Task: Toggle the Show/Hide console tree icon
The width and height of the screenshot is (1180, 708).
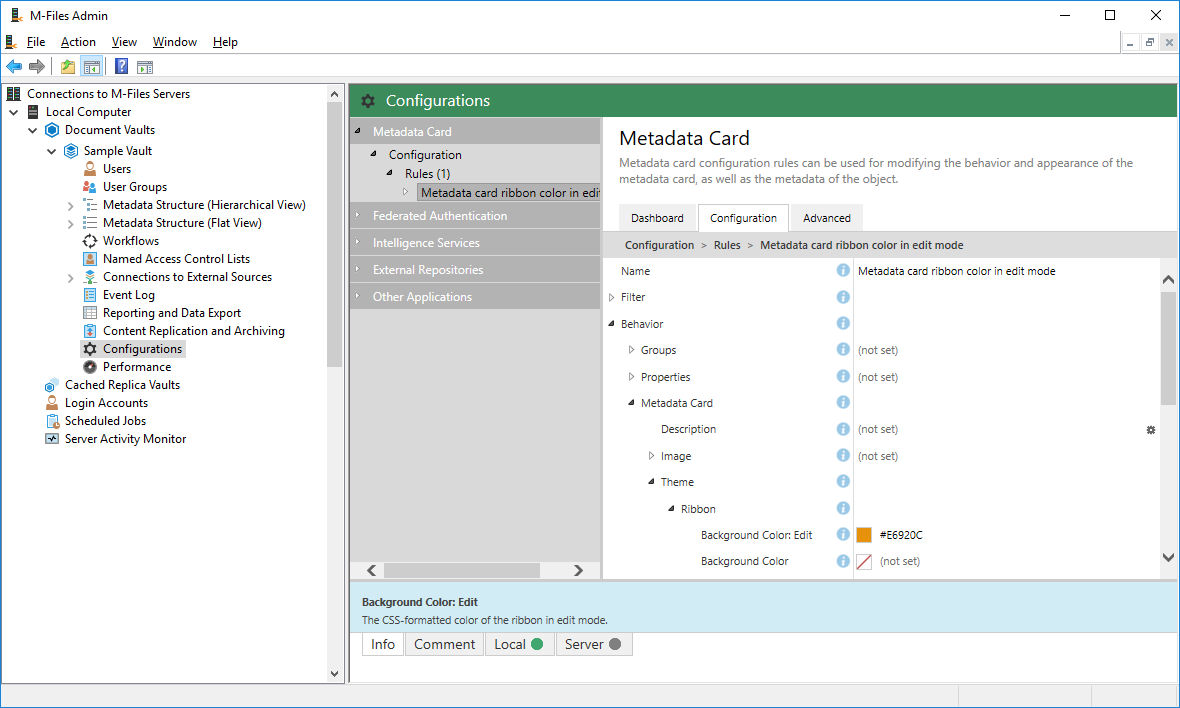Action: click(92, 67)
